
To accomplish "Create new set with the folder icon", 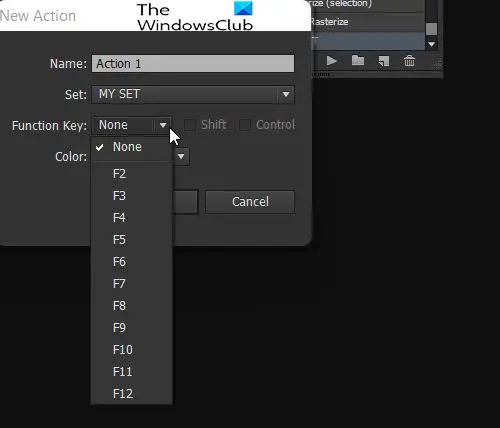I will click(x=358, y=61).
